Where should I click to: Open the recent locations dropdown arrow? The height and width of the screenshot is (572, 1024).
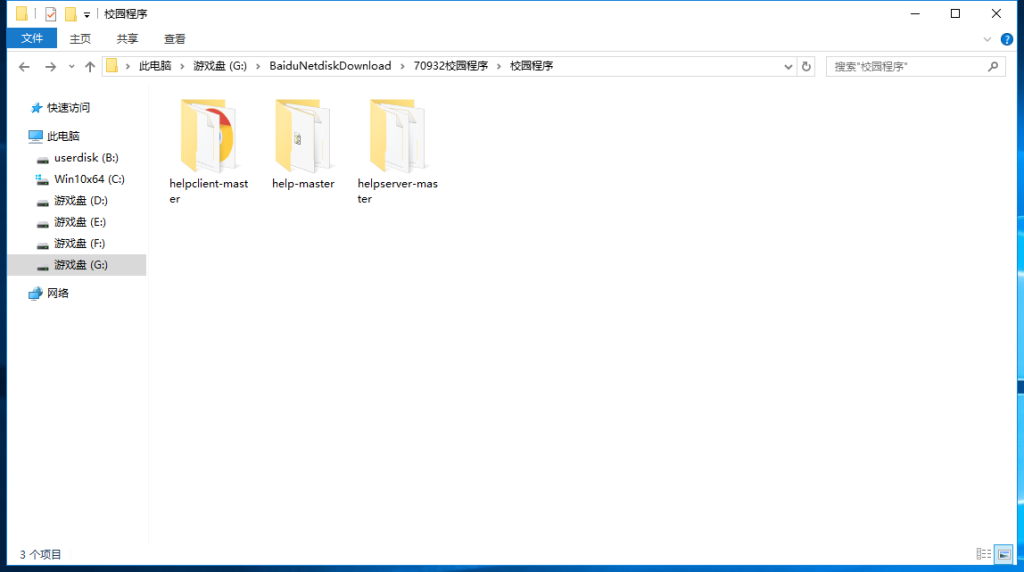(x=71, y=67)
